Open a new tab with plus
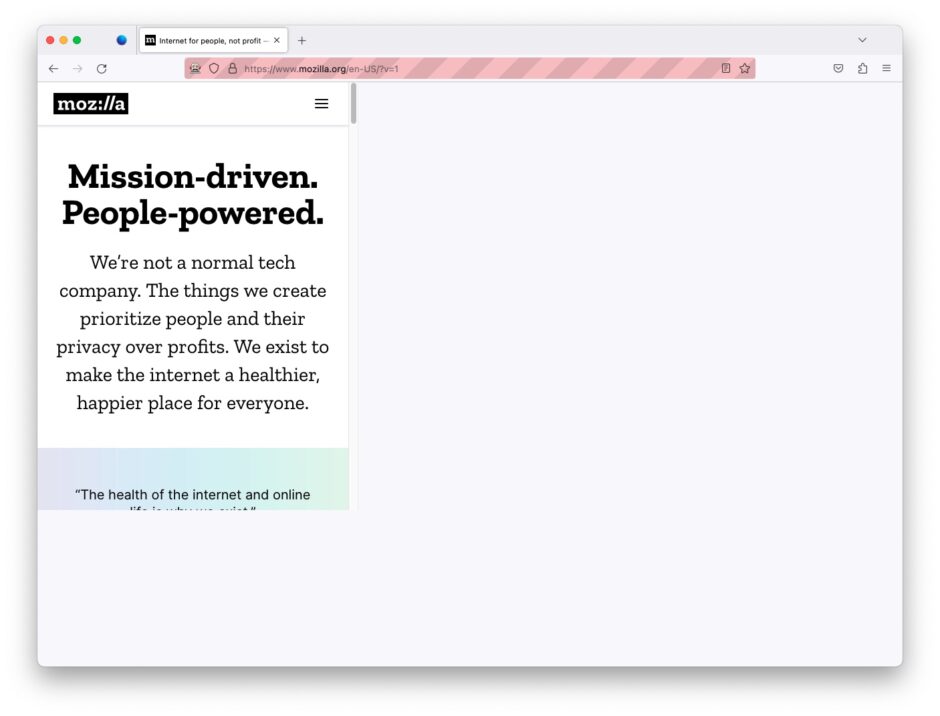The height and width of the screenshot is (716, 940). tap(302, 41)
